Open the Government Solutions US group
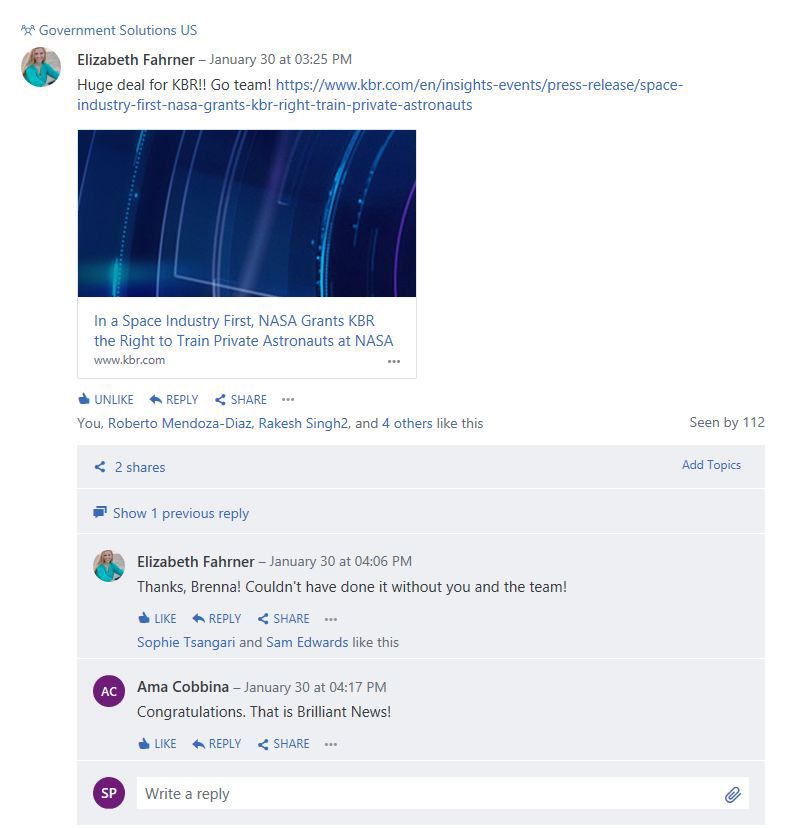Screen dimensions: 785x828 pyautogui.click(x=109, y=30)
